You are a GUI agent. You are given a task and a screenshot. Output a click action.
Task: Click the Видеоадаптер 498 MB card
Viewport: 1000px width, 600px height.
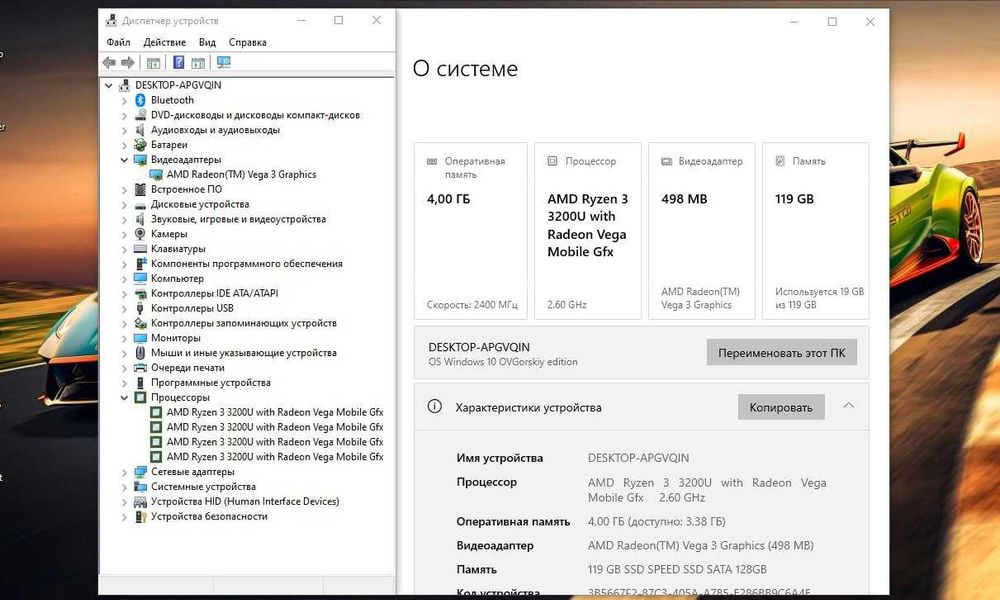[x=702, y=231]
